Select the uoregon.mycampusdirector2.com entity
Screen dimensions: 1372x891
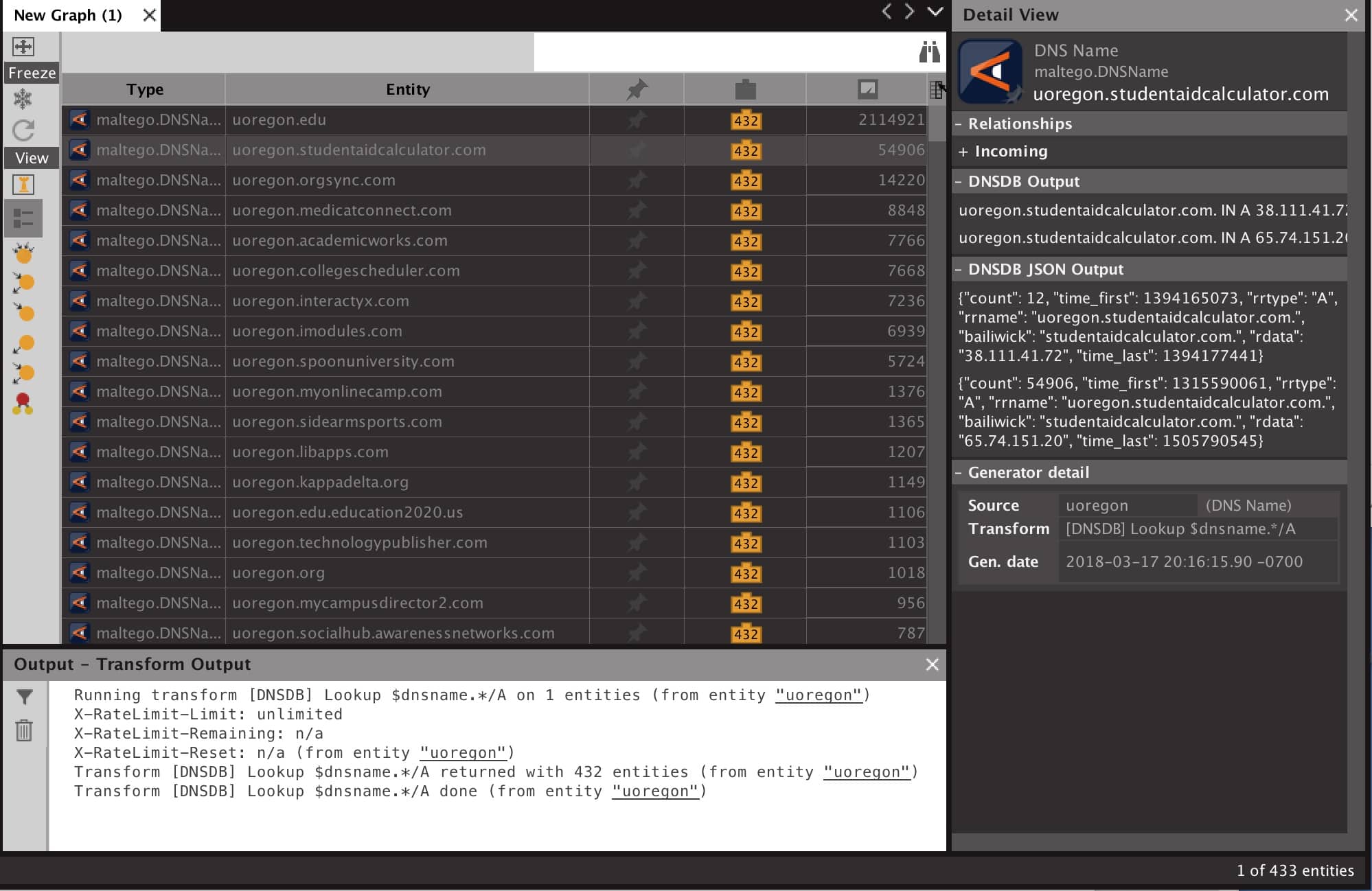(x=357, y=603)
